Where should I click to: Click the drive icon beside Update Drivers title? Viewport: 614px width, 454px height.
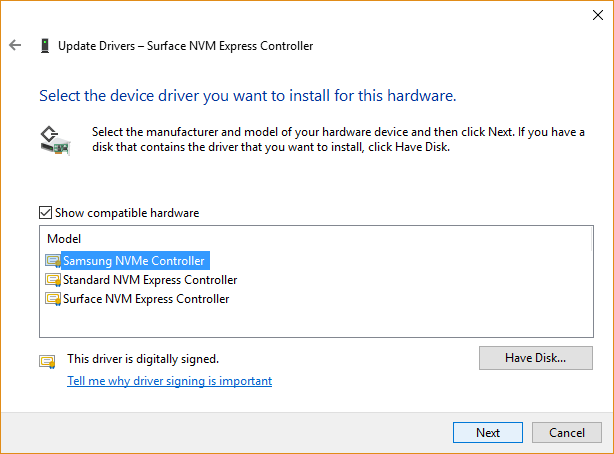pyautogui.click(x=44, y=46)
